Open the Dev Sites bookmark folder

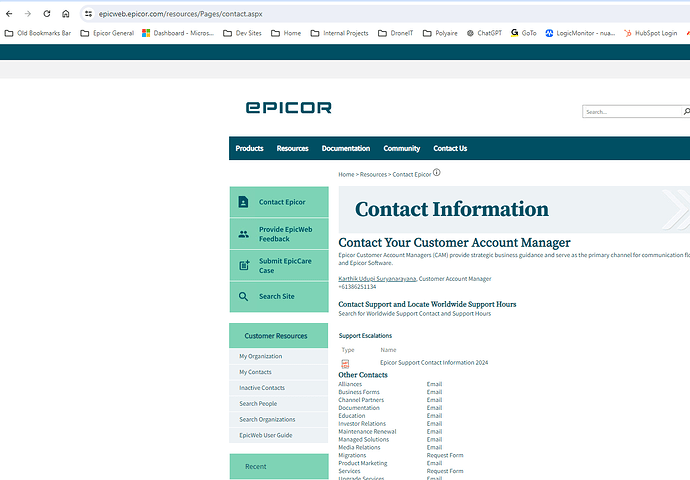click(x=242, y=33)
